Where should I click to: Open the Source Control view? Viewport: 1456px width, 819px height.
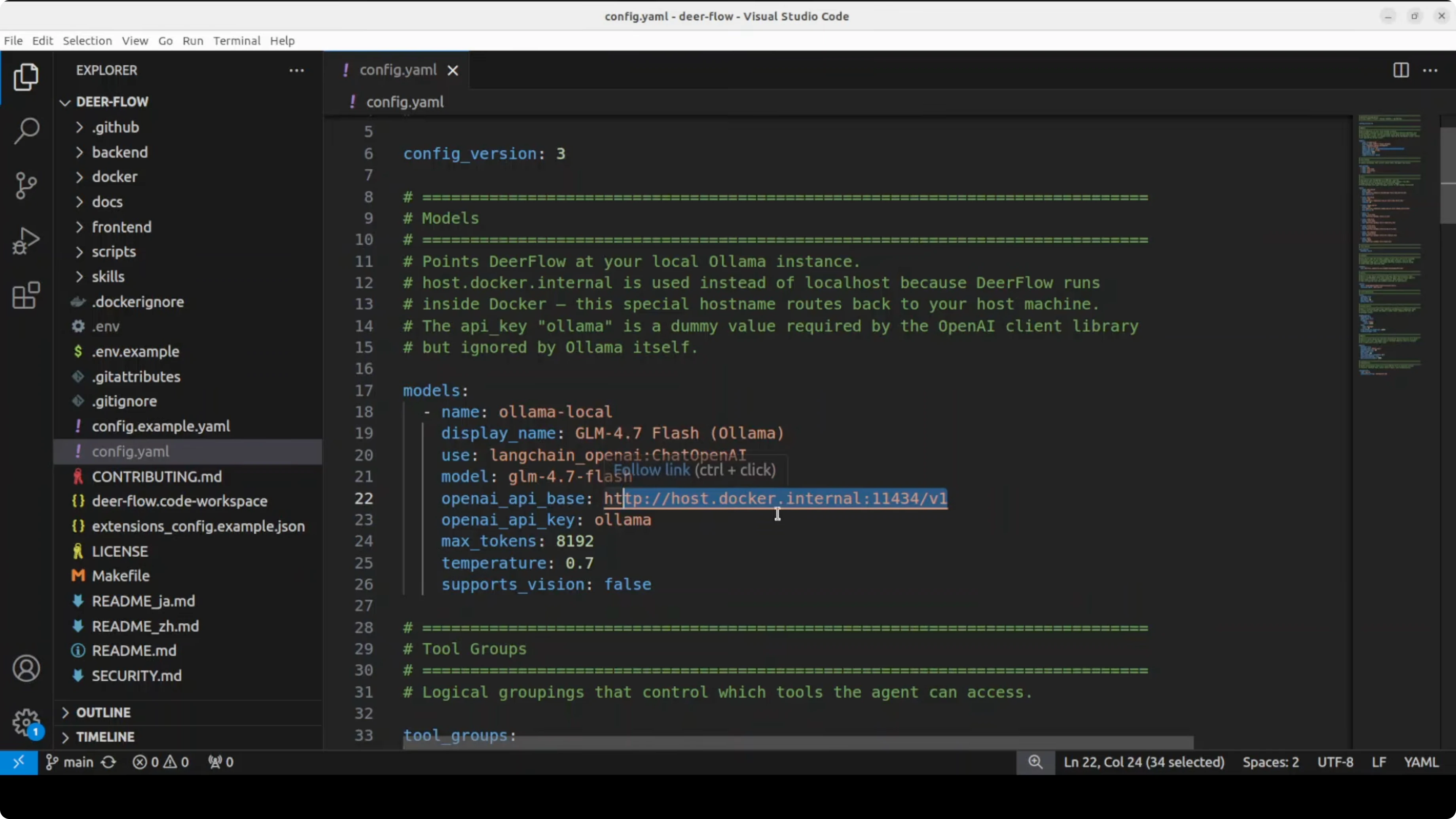[26, 186]
